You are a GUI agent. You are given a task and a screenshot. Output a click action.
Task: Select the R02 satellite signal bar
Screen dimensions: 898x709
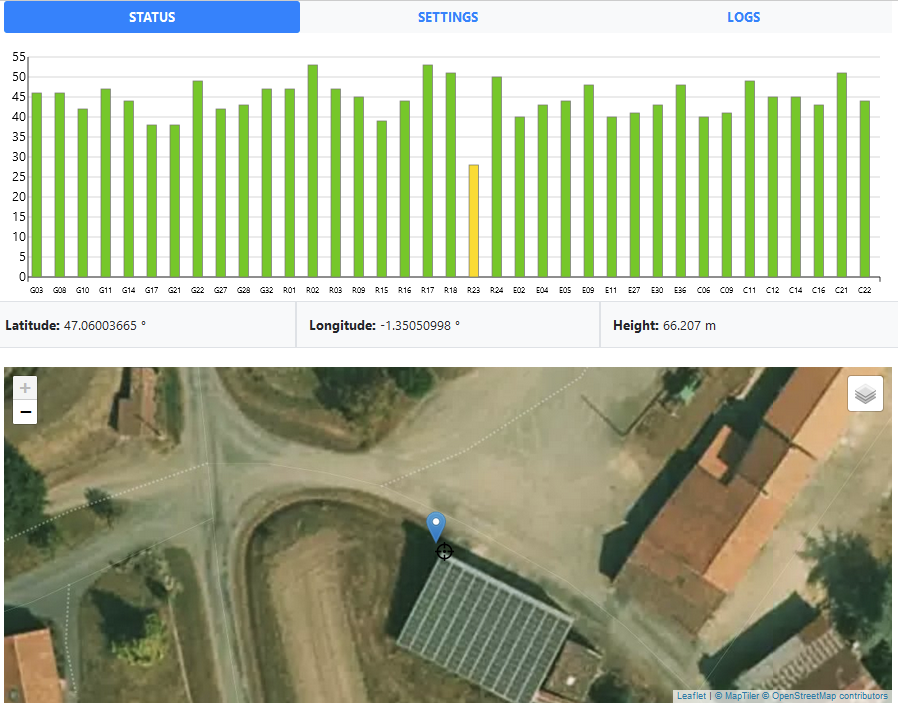click(x=313, y=171)
